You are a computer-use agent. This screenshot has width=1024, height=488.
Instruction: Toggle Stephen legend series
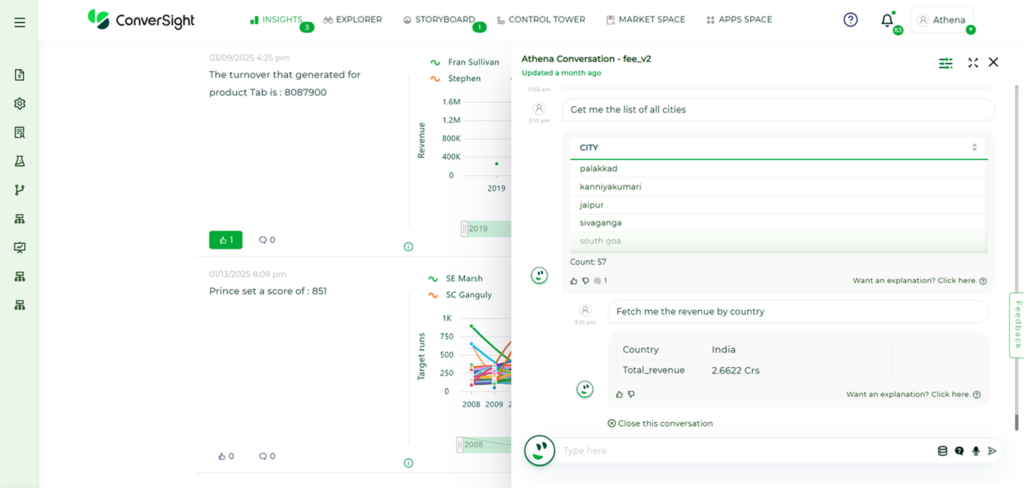coord(455,78)
